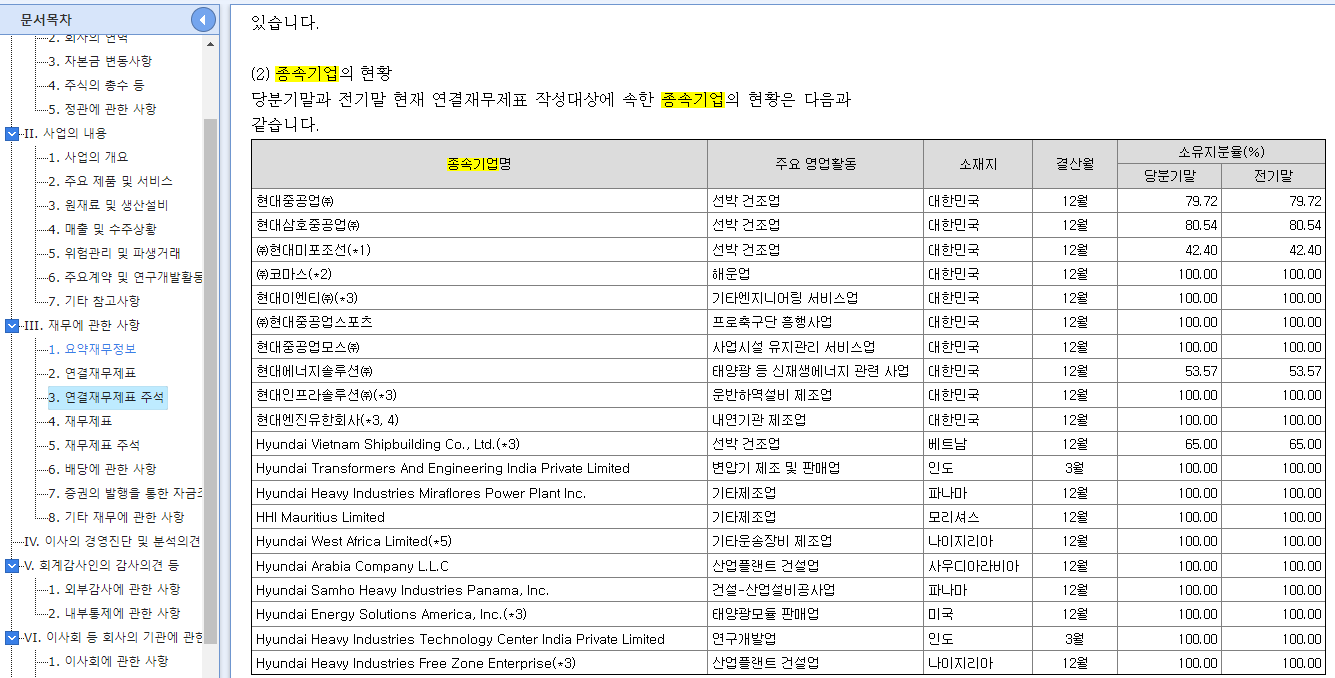Open 4. 재무제표 in the tree
The image size is (1335, 678).
pyautogui.click(x=80, y=421)
